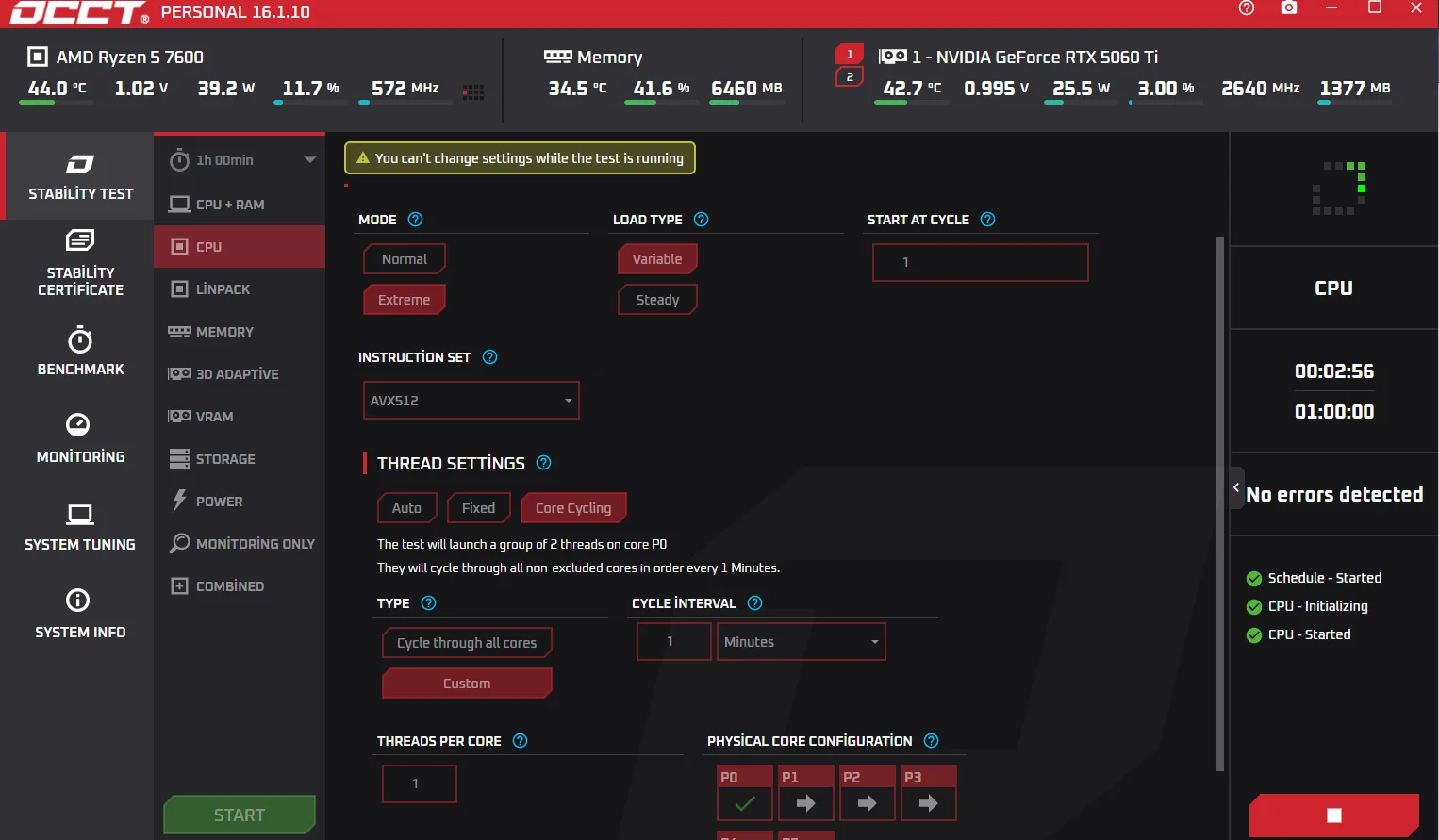
Task: Click the test duration timer icon
Action: tap(179, 159)
